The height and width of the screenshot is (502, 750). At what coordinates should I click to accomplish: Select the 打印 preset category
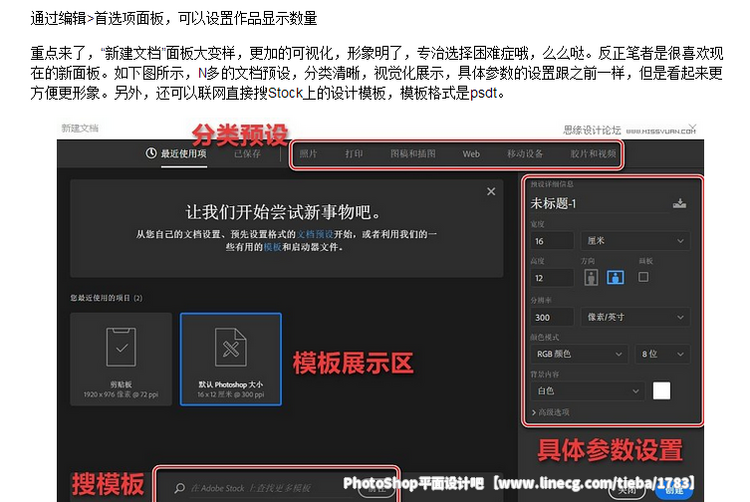click(x=354, y=153)
